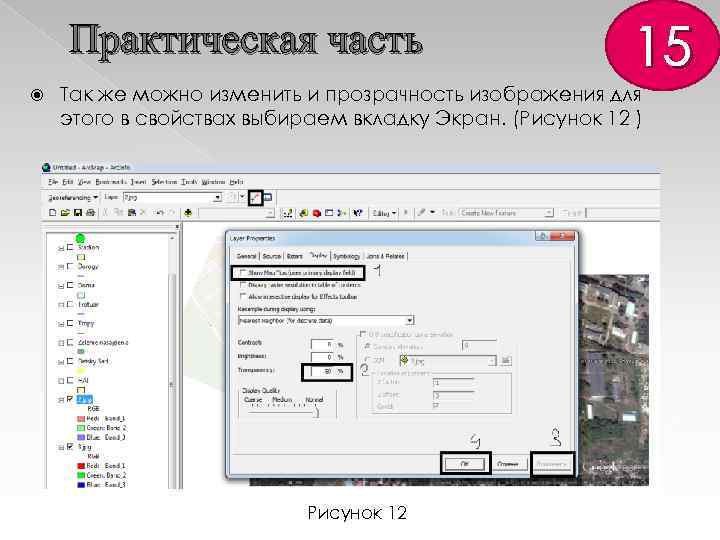Screen dimensions: 720x540
Task: Click the table of contents vertical scrollbar
Action: point(172,363)
